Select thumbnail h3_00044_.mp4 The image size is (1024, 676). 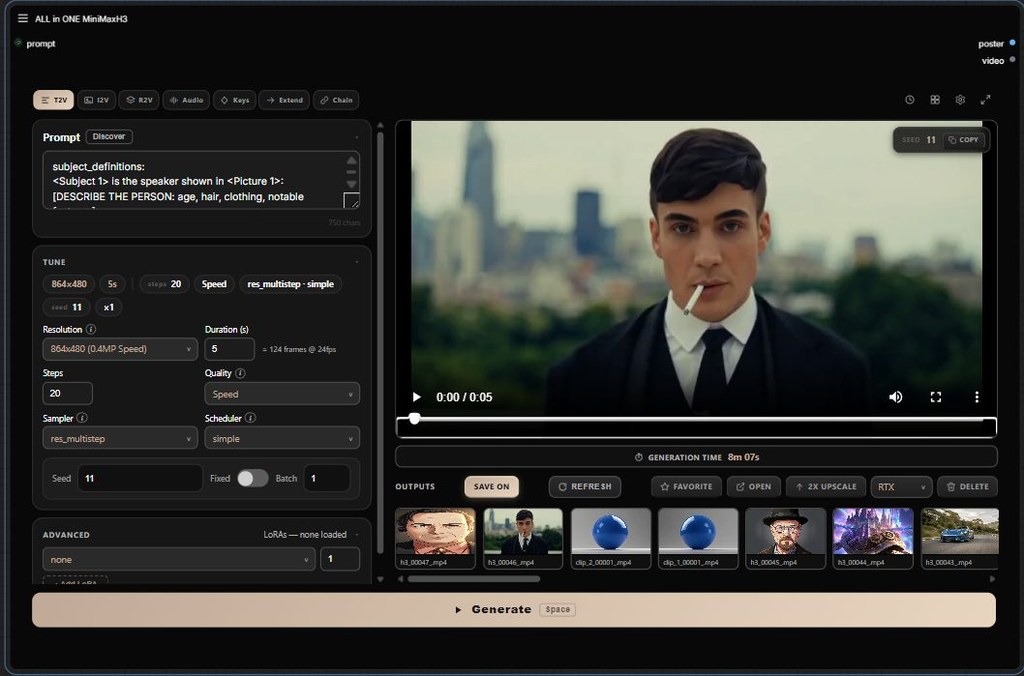873,538
